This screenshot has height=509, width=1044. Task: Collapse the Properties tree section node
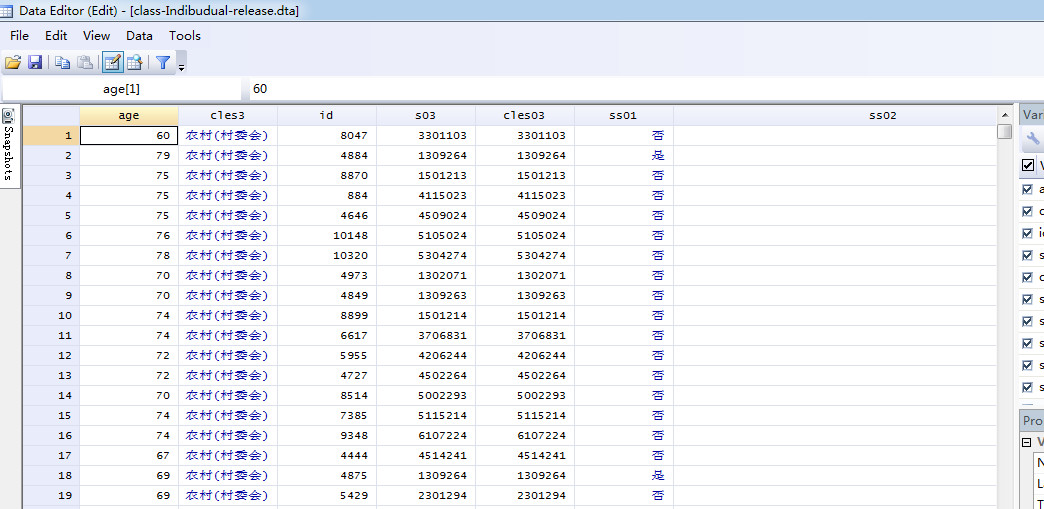(1026, 442)
